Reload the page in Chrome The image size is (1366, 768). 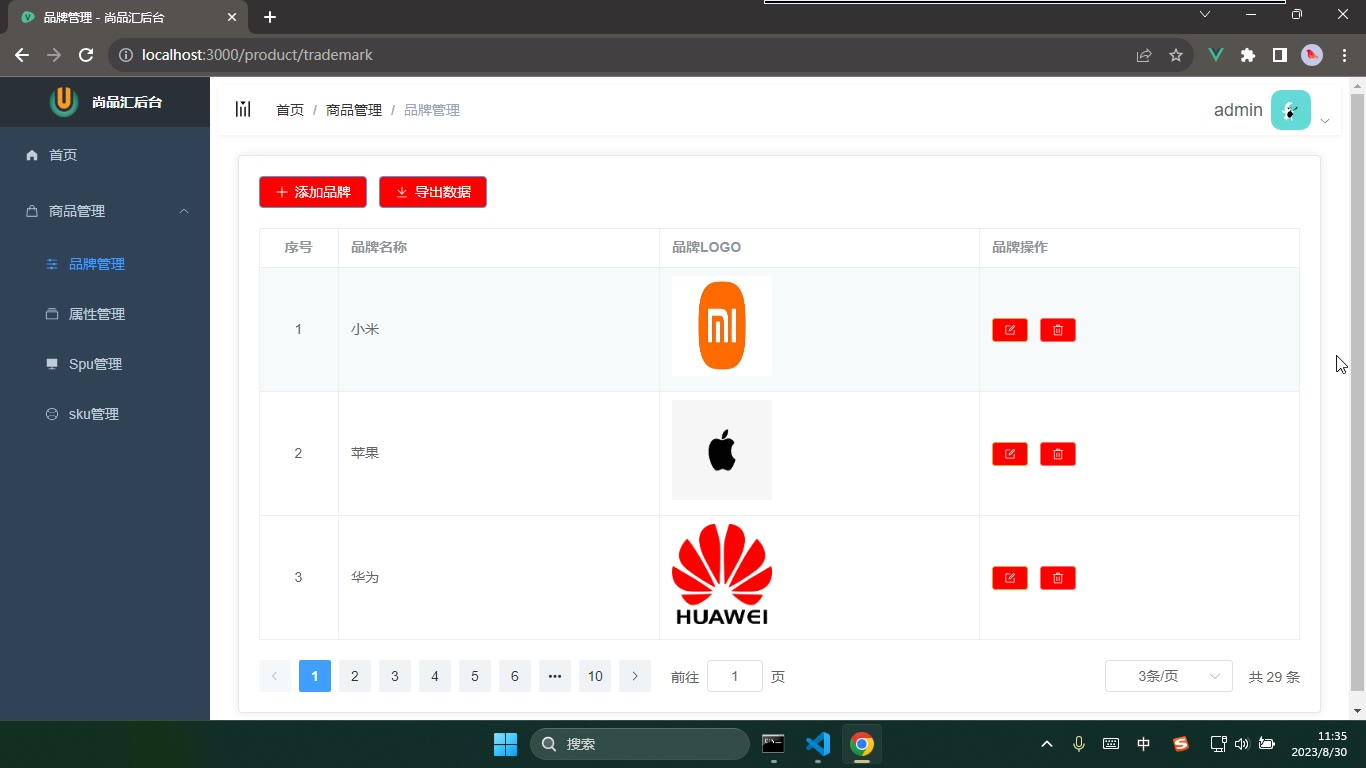[x=86, y=56]
